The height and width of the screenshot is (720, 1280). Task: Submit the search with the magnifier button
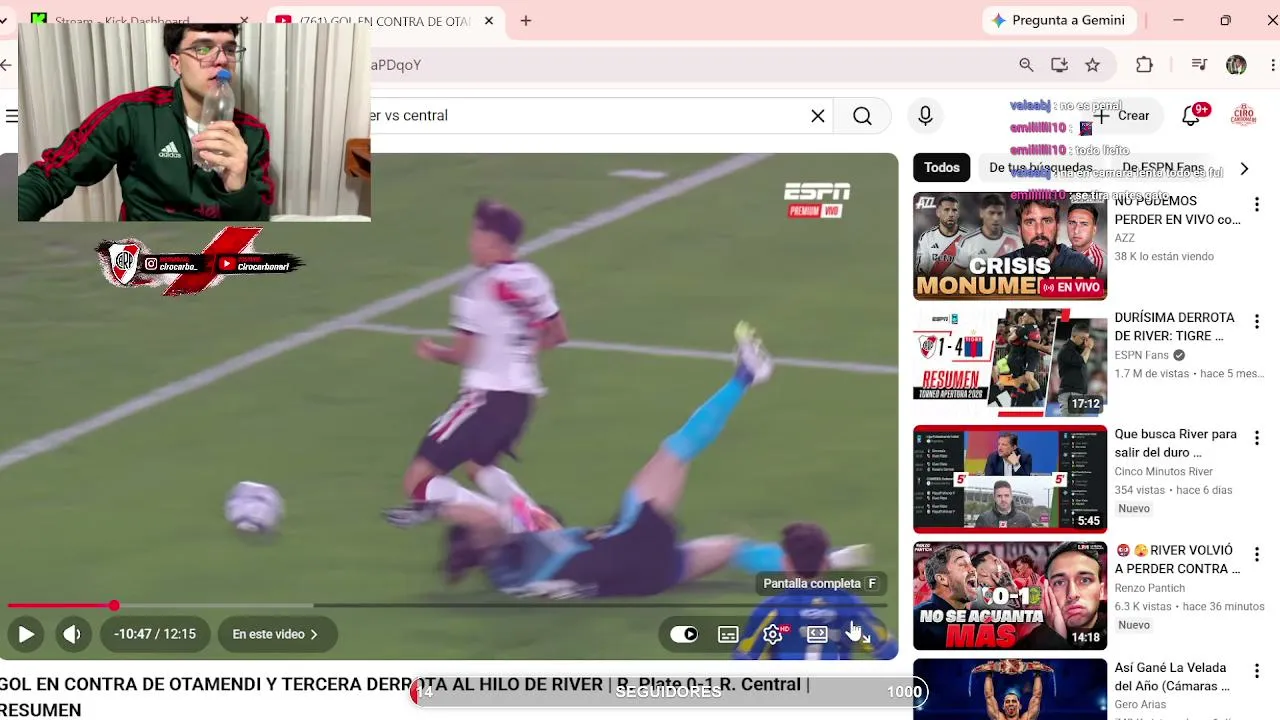tap(862, 116)
